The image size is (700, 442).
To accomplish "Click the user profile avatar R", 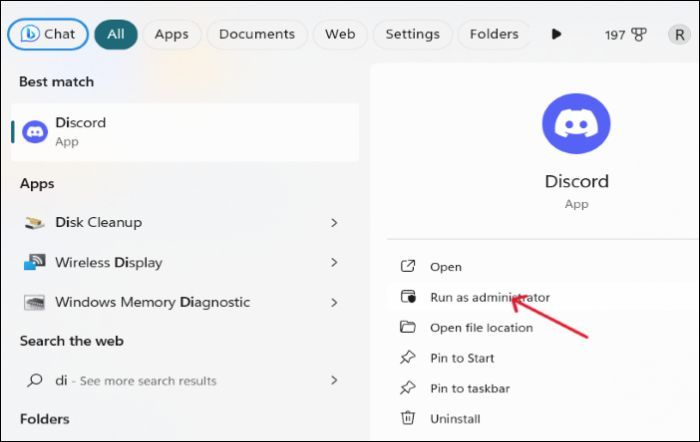I will [679, 35].
